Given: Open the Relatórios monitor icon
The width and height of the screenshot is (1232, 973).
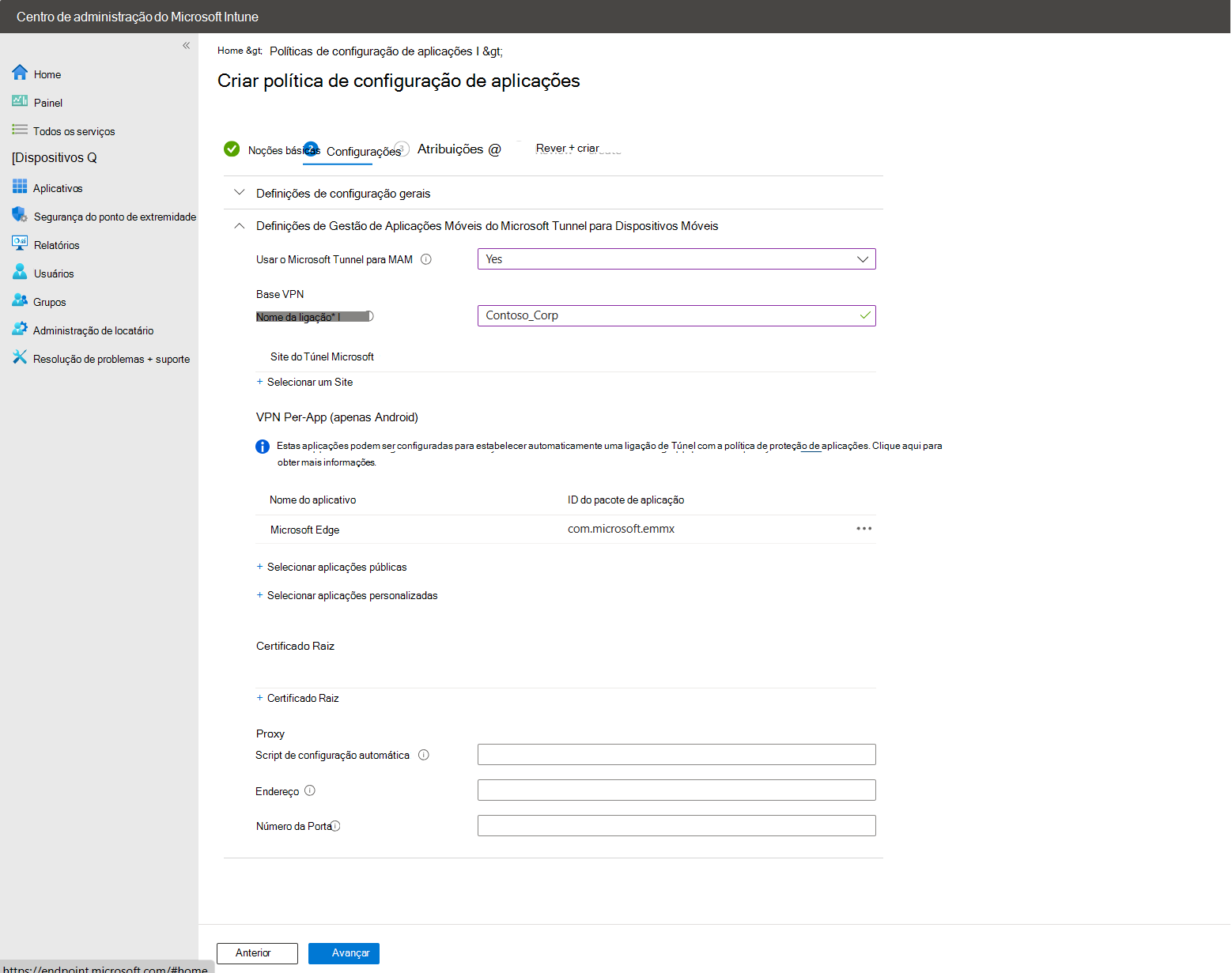Looking at the screenshot, I should (x=20, y=243).
